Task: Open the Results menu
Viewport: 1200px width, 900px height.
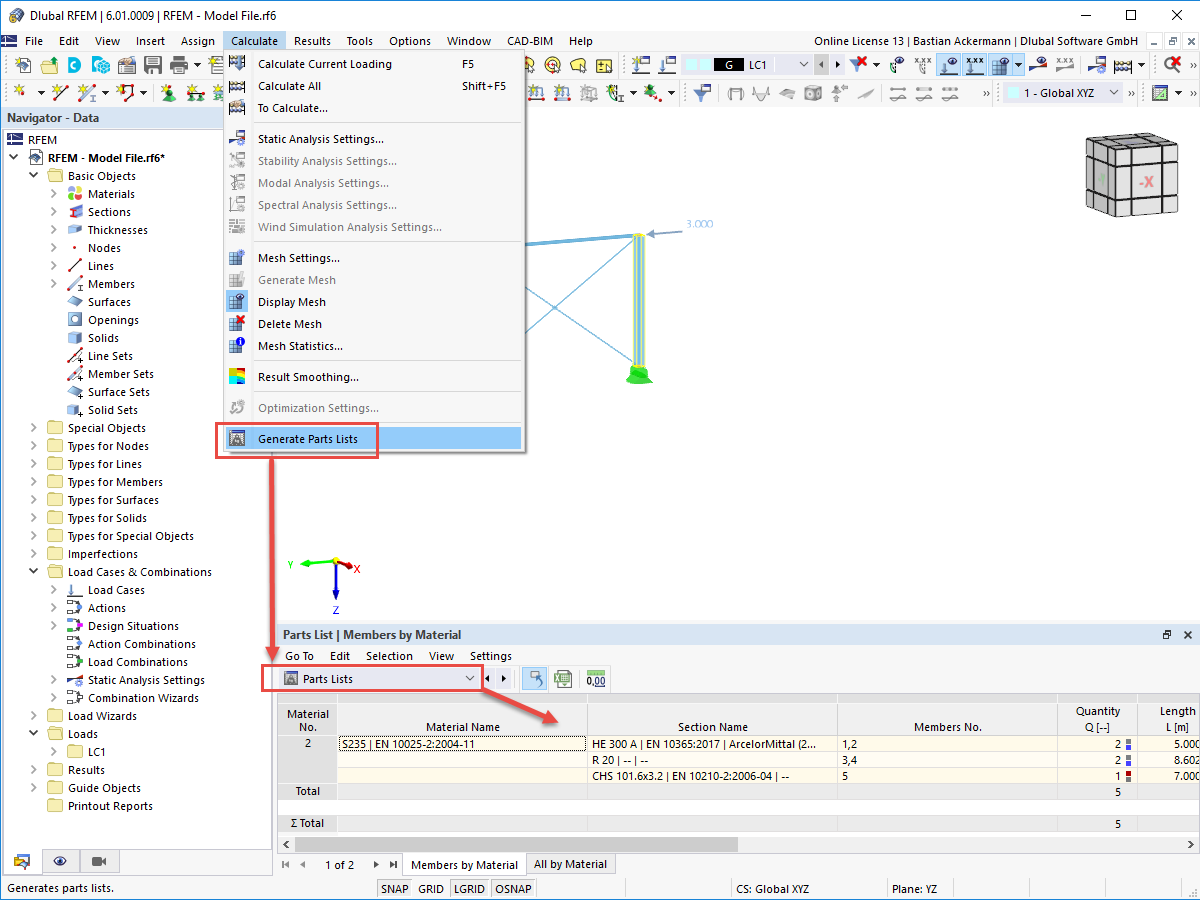Action: coord(312,41)
